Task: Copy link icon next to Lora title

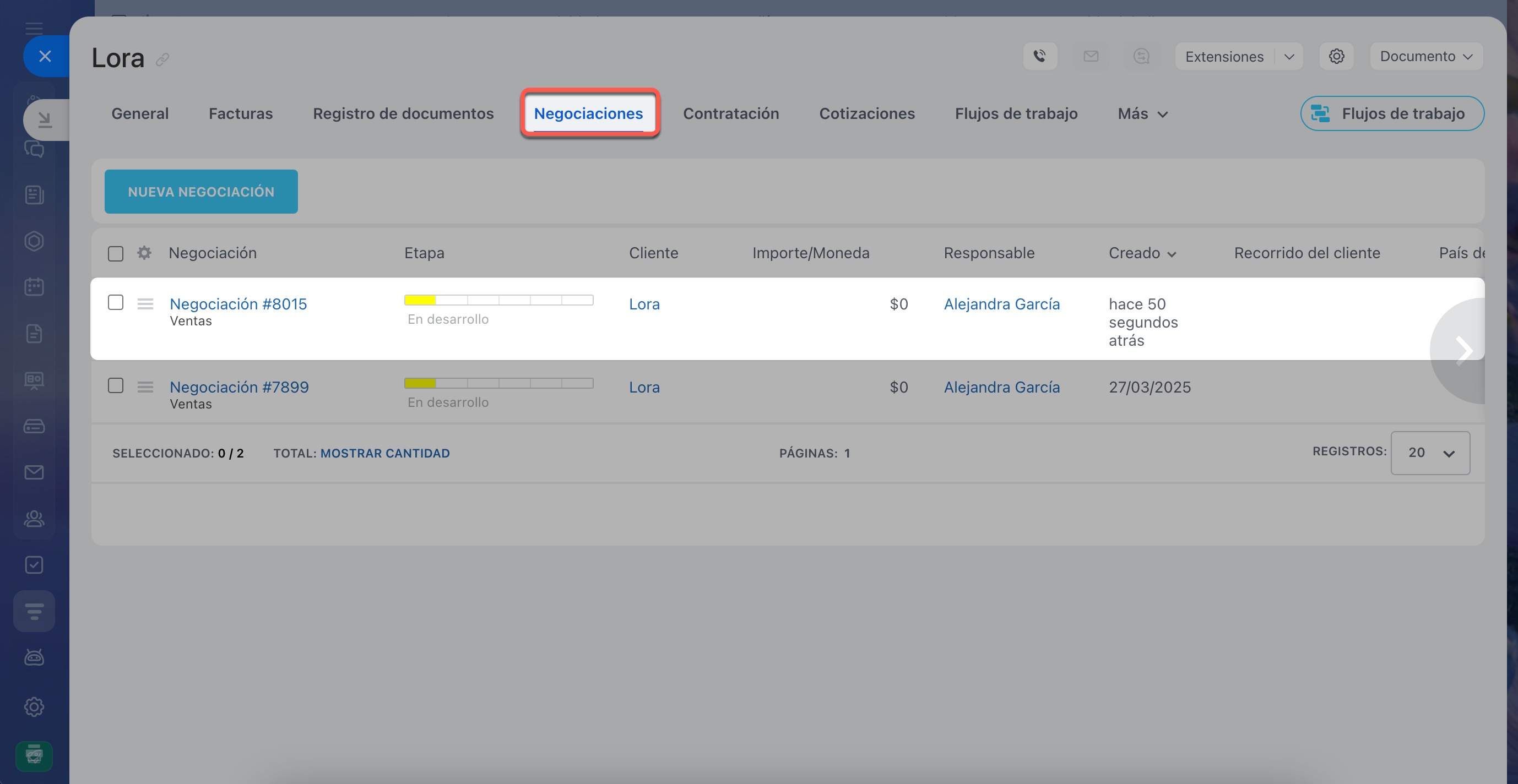Action: pyautogui.click(x=162, y=59)
